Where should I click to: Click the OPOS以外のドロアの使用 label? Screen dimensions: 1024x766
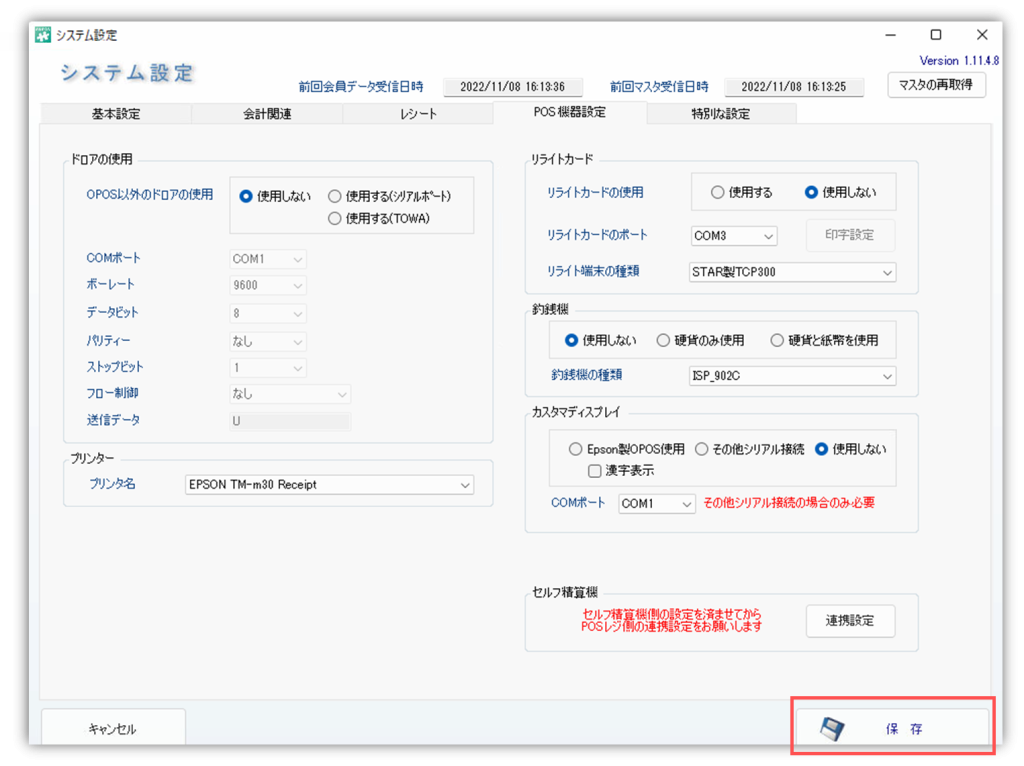pos(150,195)
